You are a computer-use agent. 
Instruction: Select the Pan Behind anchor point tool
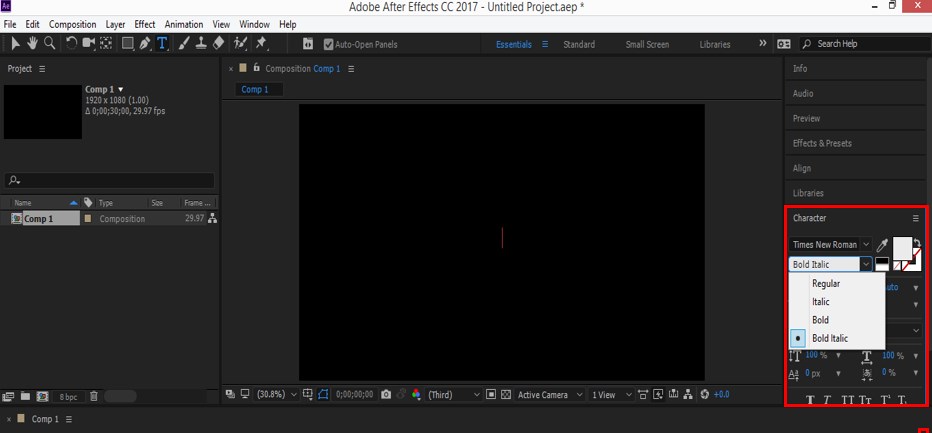point(106,43)
